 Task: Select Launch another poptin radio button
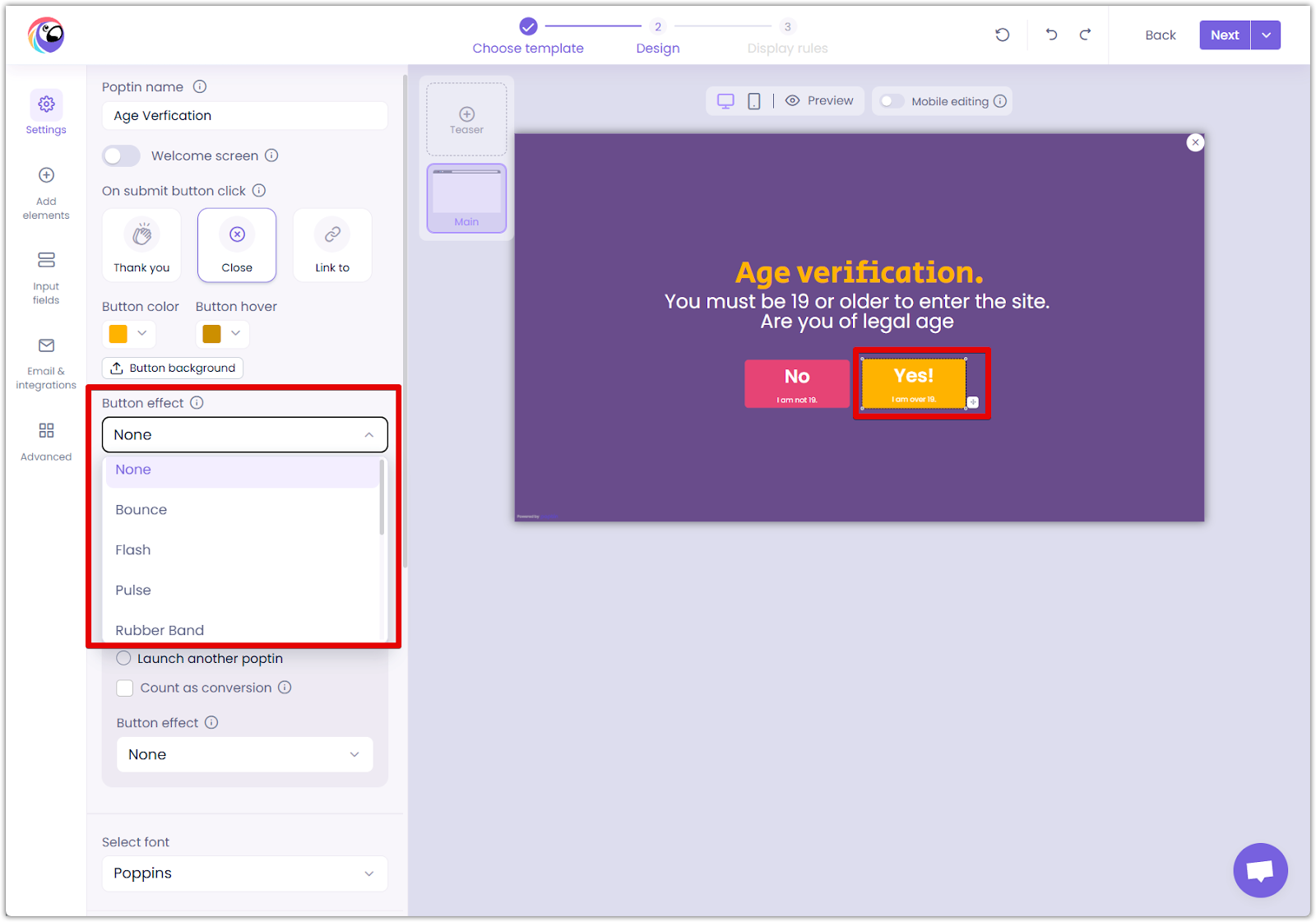(123, 658)
